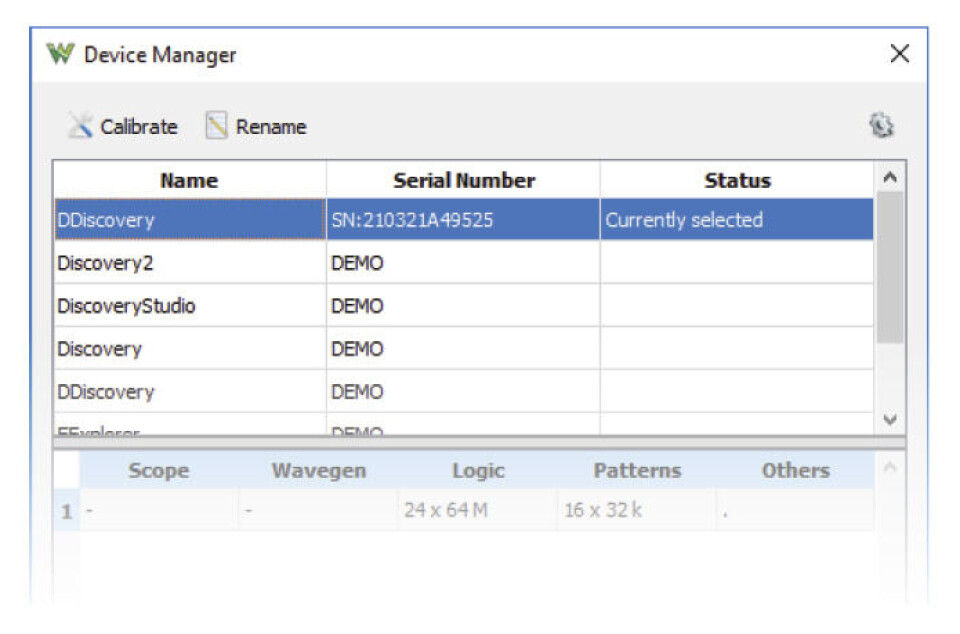Click the configuration list scroll up arrow
960x634 pixels.
pyautogui.click(x=890, y=468)
